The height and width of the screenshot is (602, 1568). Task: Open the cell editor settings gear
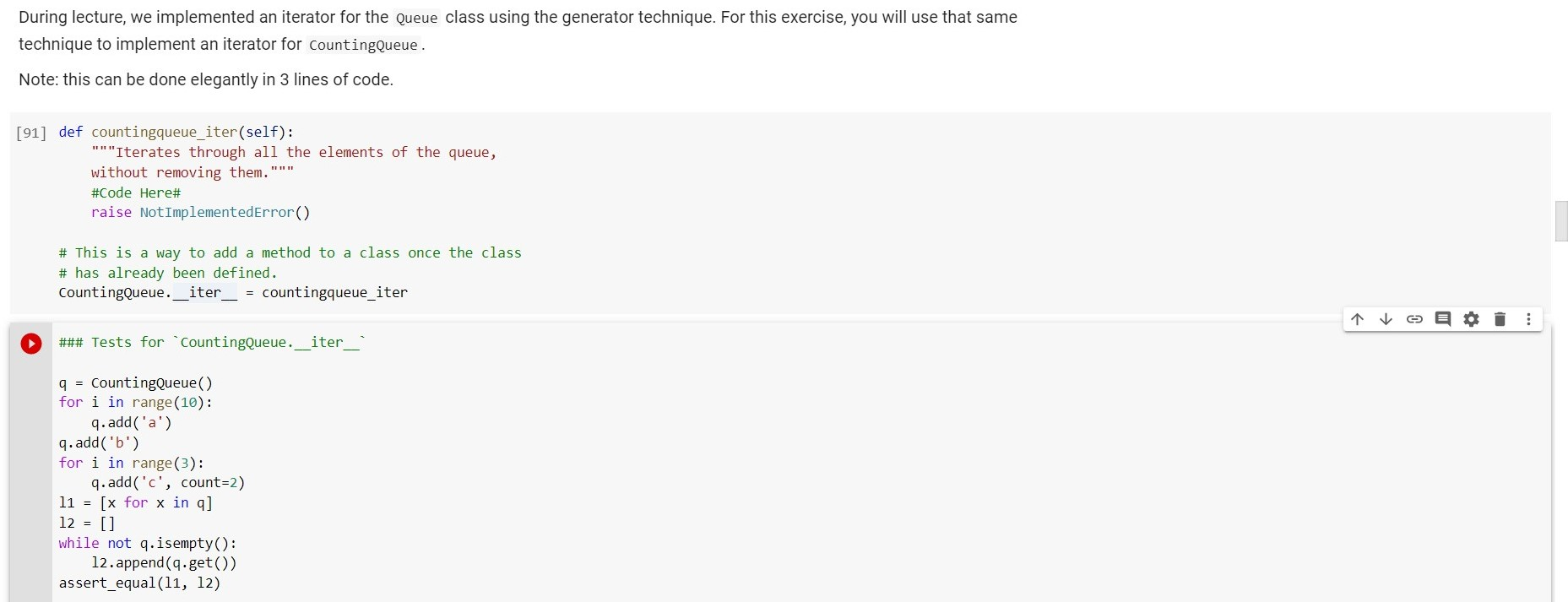[x=1472, y=319]
